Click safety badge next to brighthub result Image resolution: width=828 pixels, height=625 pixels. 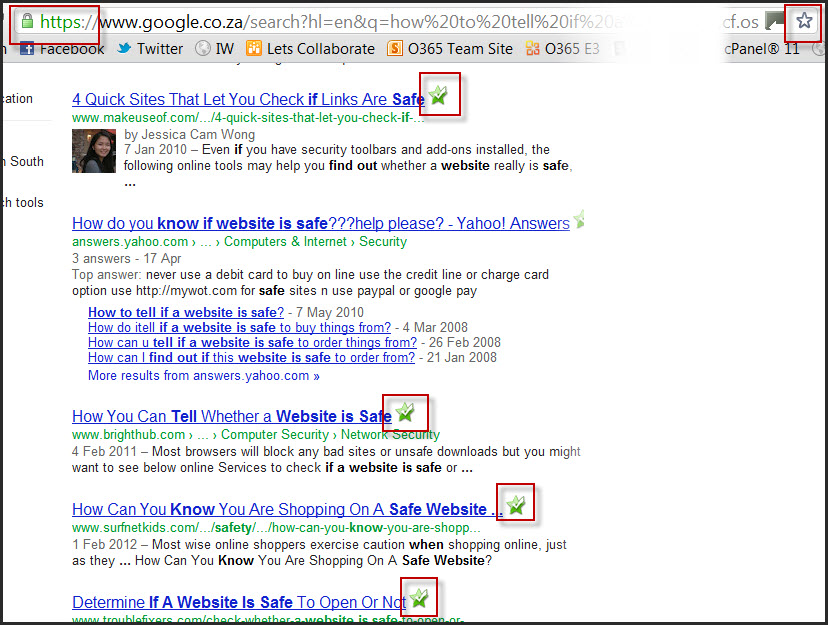pyautogui.click(x=405, y=412)
